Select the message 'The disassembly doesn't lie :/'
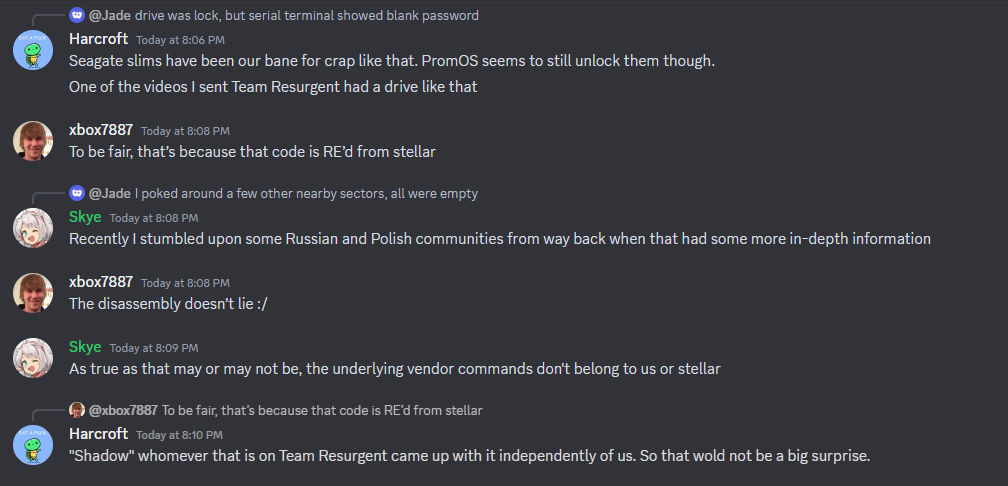 coord(168,303)
